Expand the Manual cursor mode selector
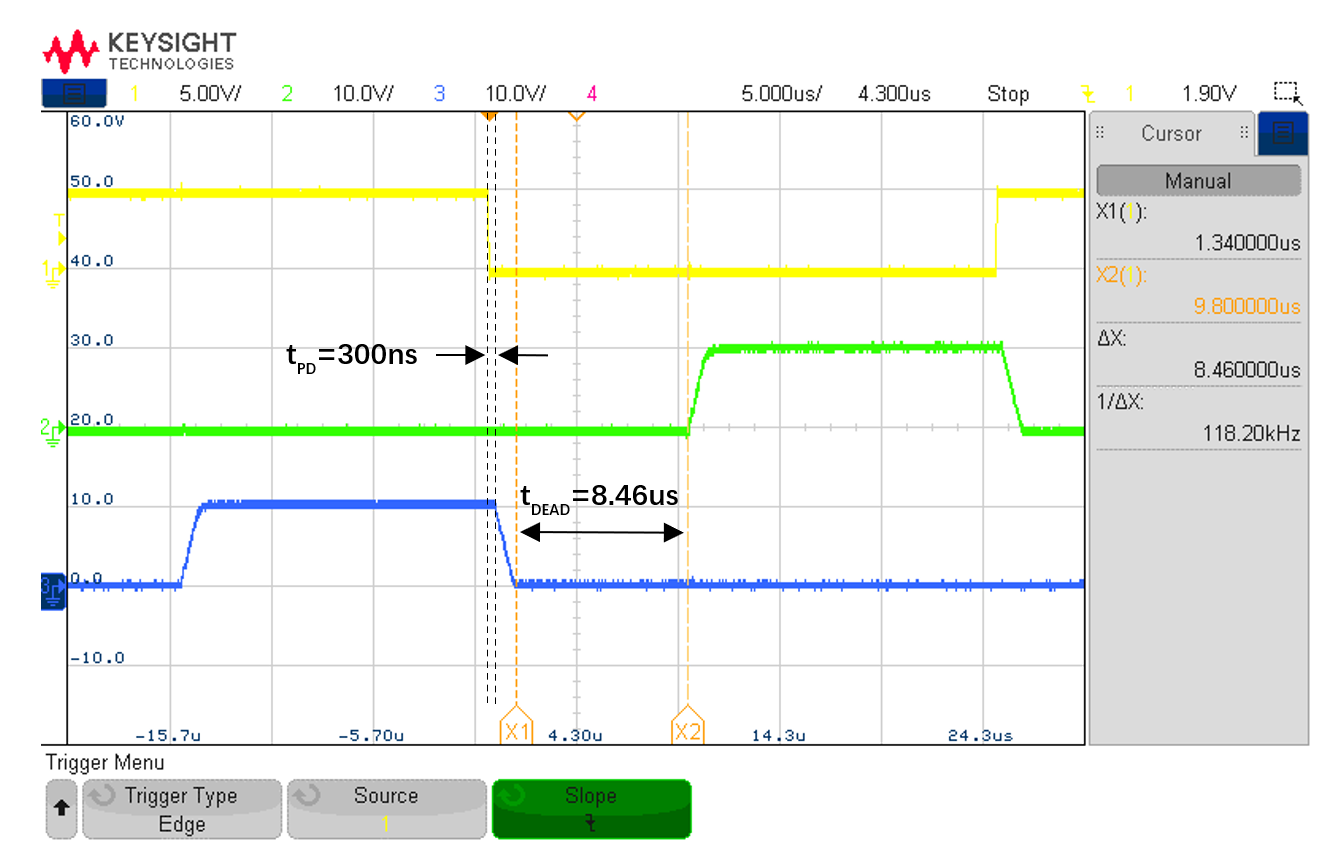This screenshot has height=864, width=1337. pyautogui.click(x=1198, y=181)
